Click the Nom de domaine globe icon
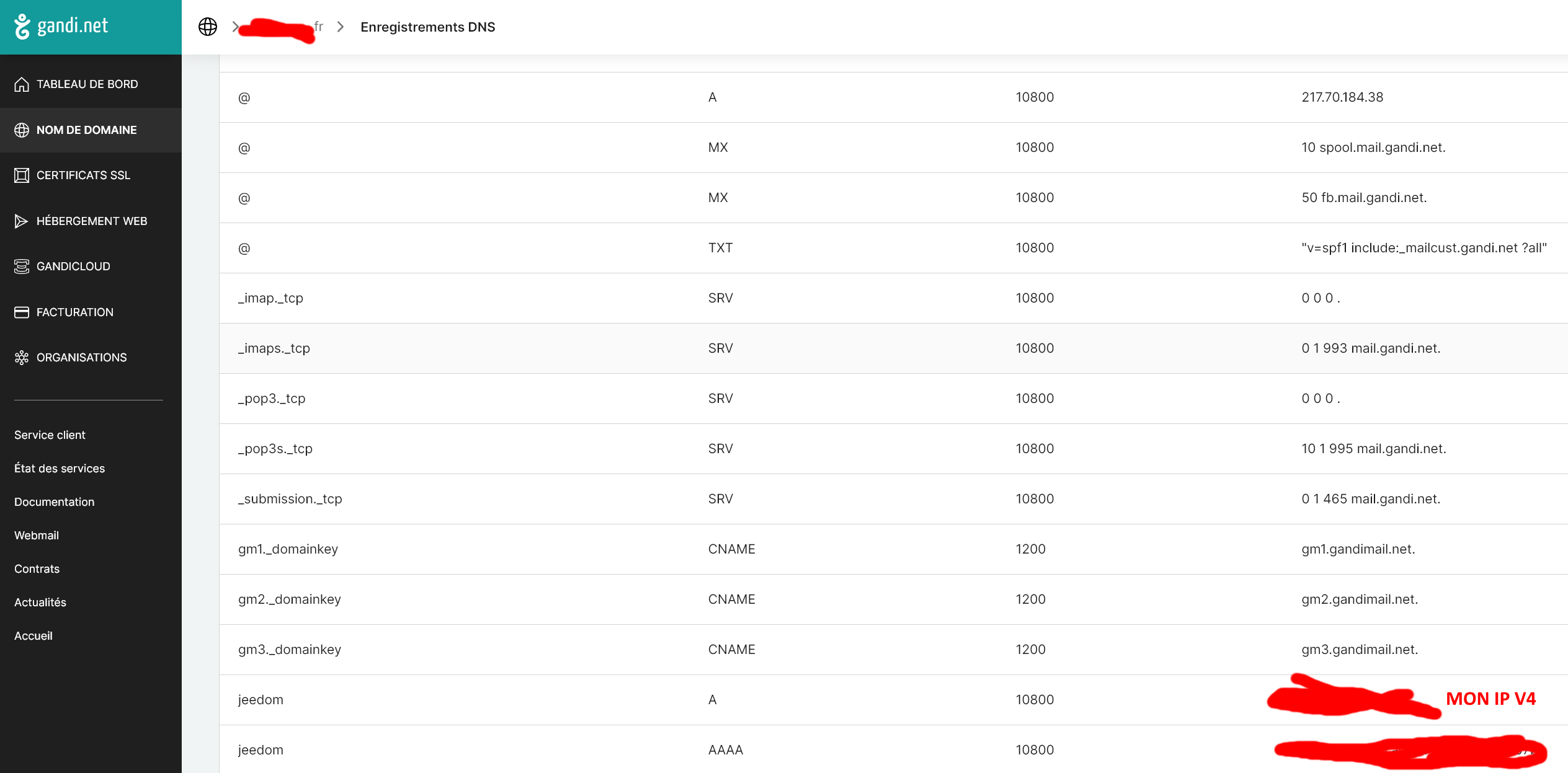The height and width of the screenshot is (773, 1568). 22,130
